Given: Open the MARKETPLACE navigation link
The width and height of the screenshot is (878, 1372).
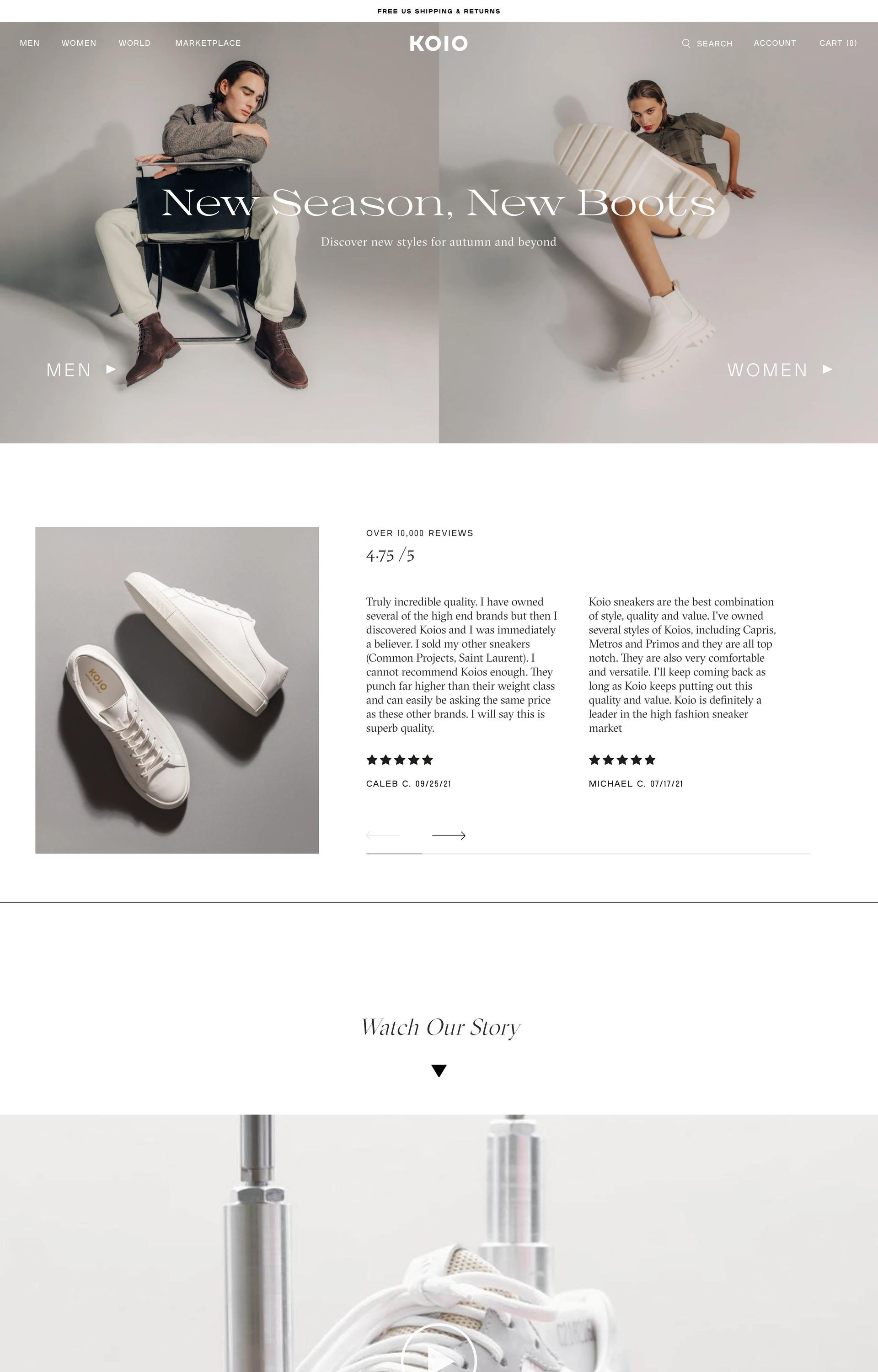Looking at the screenshot, I should point(208,43).
